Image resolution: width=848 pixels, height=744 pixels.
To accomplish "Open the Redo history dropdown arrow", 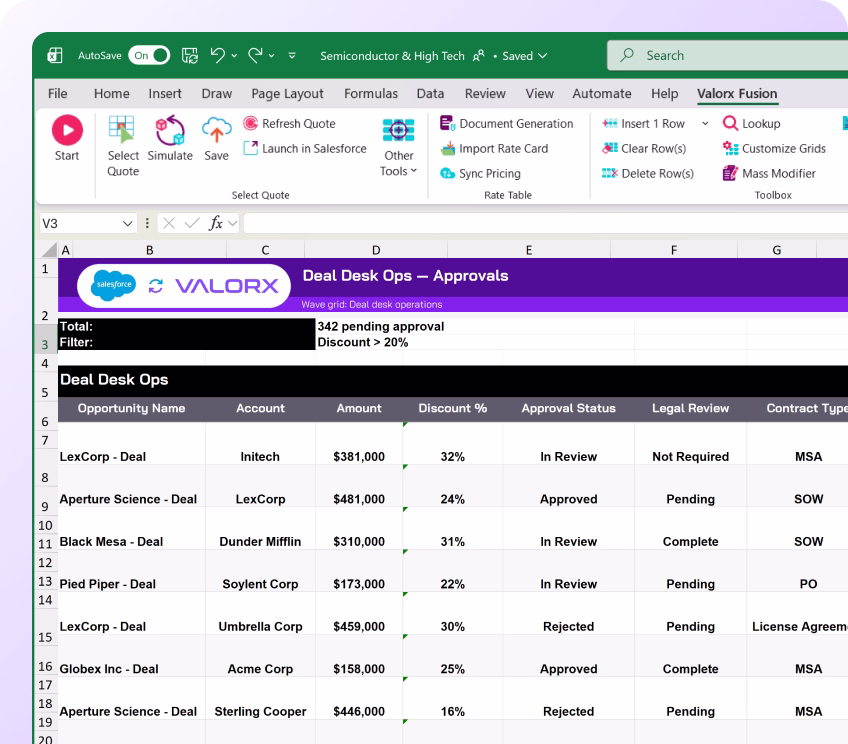I will [x=271, y=56].
